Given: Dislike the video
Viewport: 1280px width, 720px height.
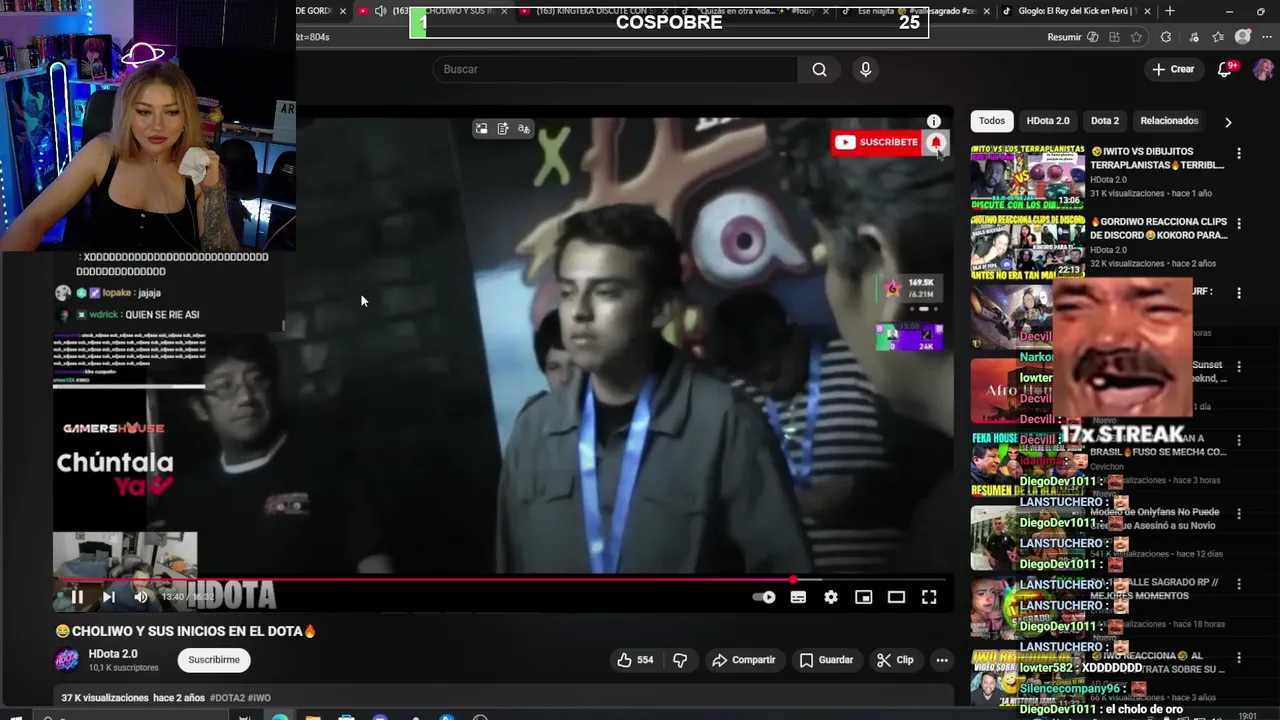Looking at the screenshot, I should 680,660.
